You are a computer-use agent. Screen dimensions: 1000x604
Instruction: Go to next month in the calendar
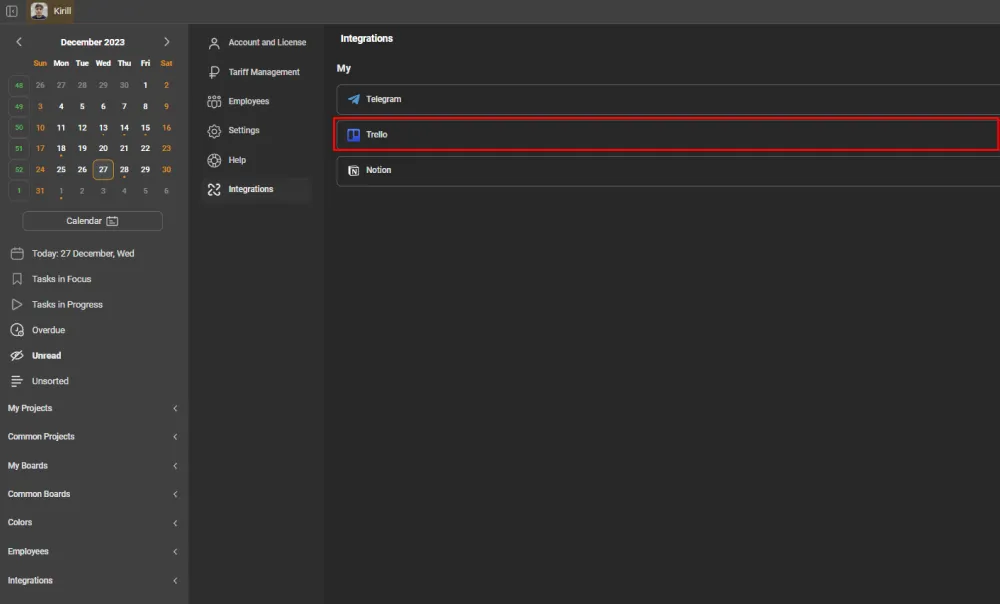[167, 42]
